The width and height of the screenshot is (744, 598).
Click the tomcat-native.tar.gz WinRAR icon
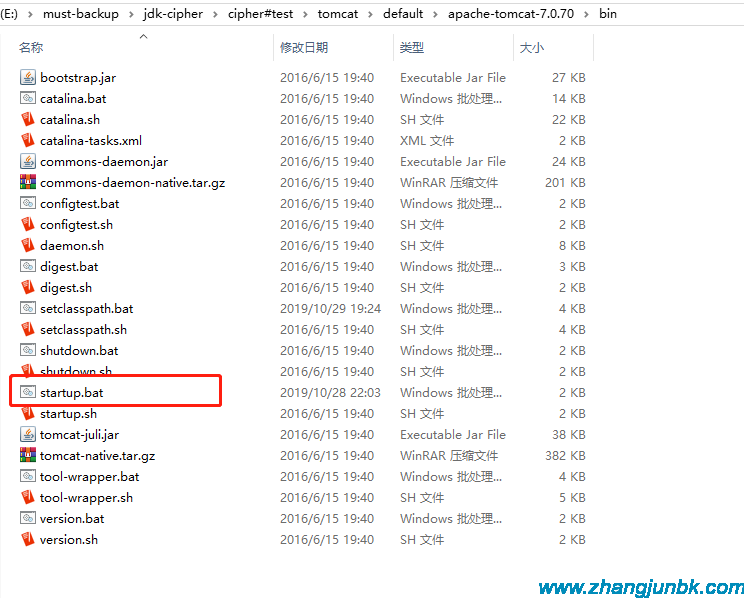click(x=28, y=455)
